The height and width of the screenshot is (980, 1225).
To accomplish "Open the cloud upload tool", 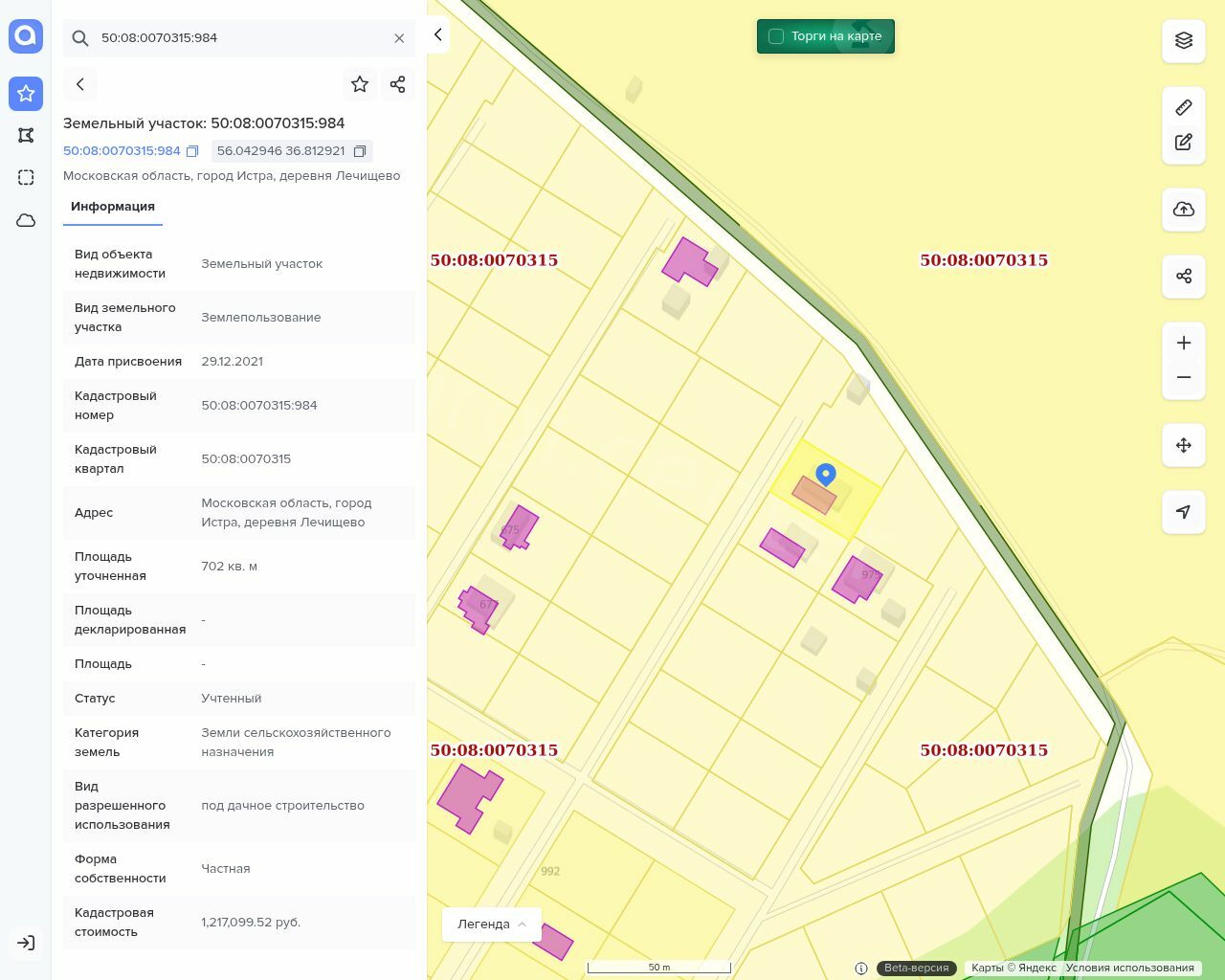I will (1184, 210).
